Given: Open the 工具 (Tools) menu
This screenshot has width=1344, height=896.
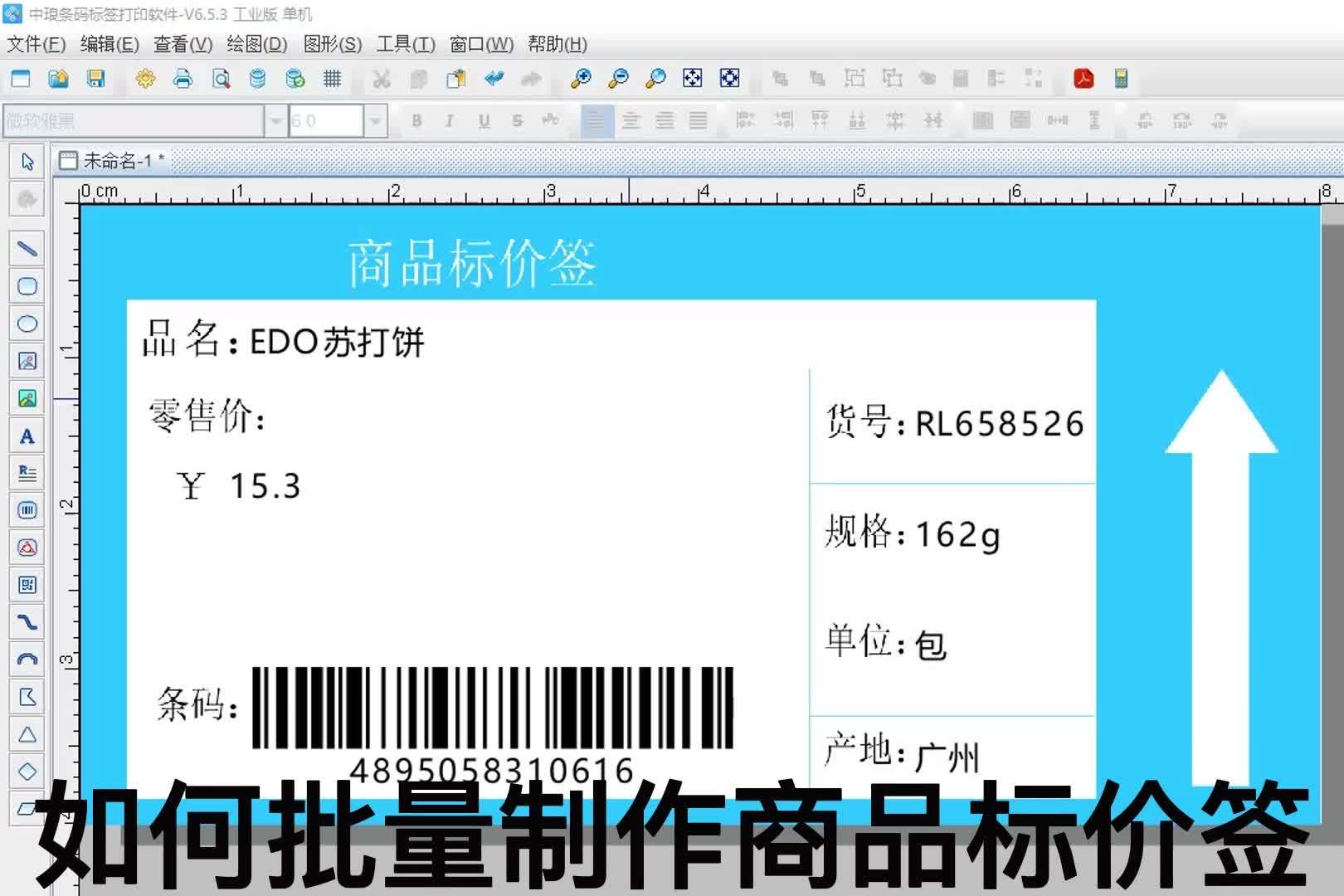Looking at the screenshot, I should pyautogui.click(x=404, y=45).
